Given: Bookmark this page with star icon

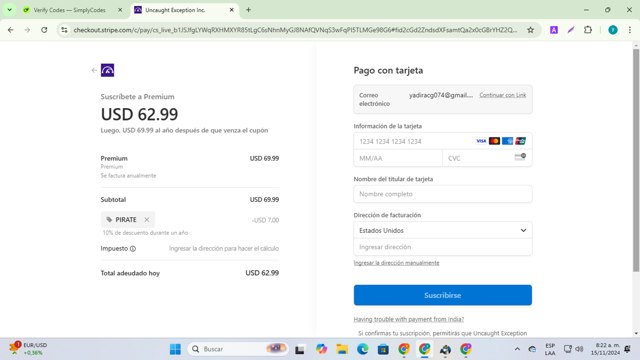Looking at the screenshot, I should [x=530, y=30].
